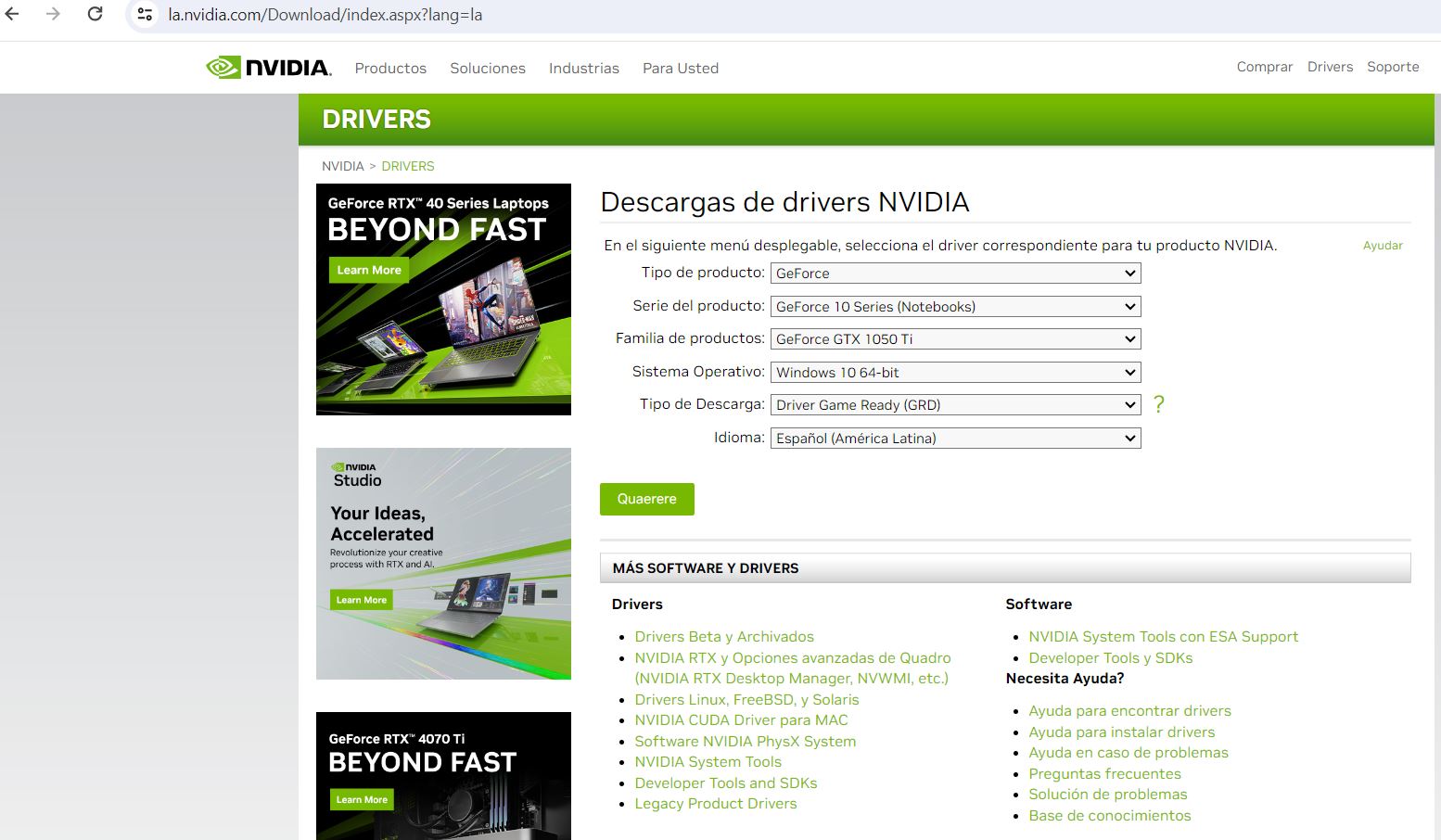Open NVIDIA CUDA Driver para MAC link
This screenshot has width=1441, height=840.
[x=741, y=720]
